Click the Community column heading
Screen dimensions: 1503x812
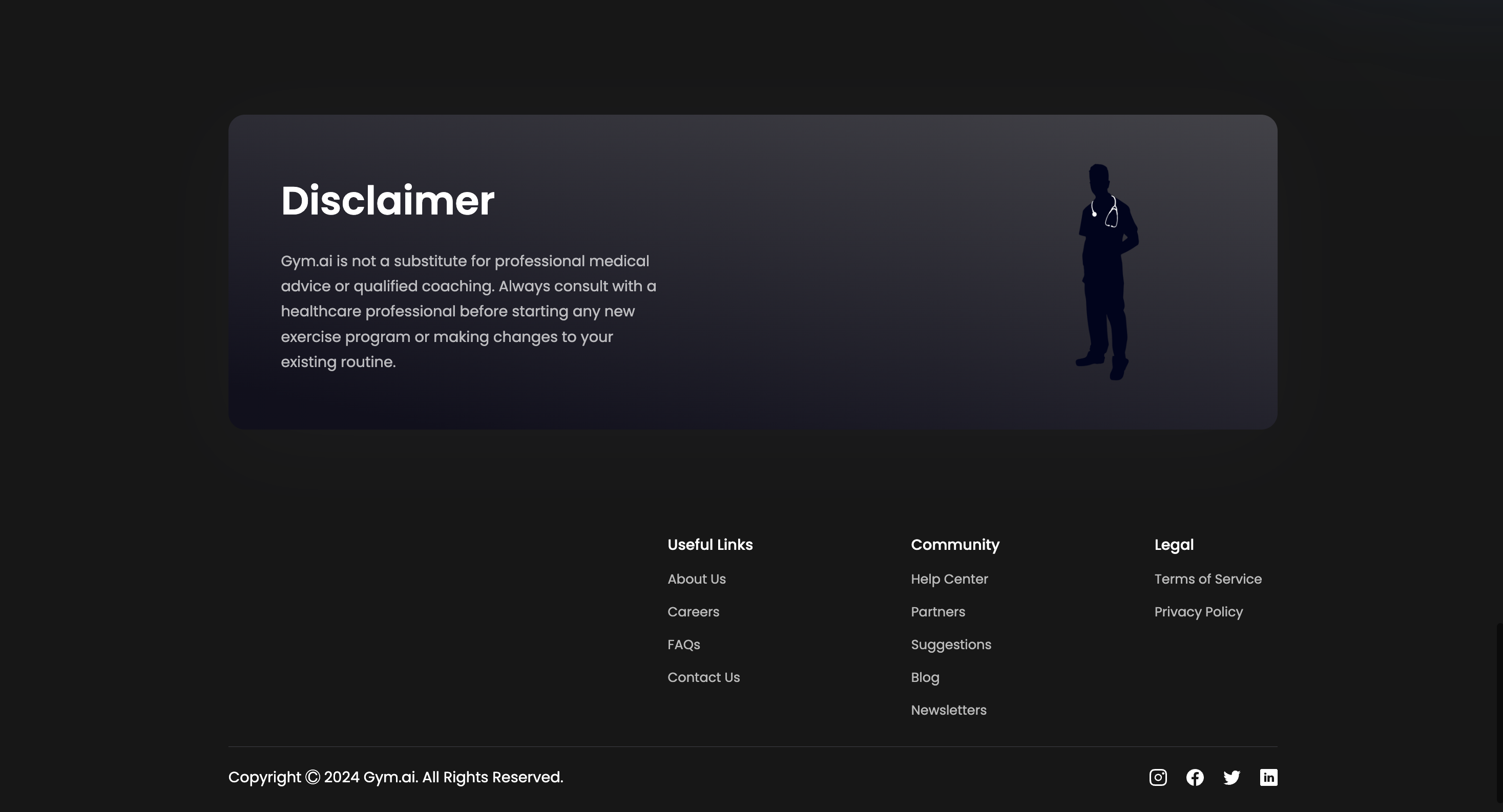(x=954, y=544)
